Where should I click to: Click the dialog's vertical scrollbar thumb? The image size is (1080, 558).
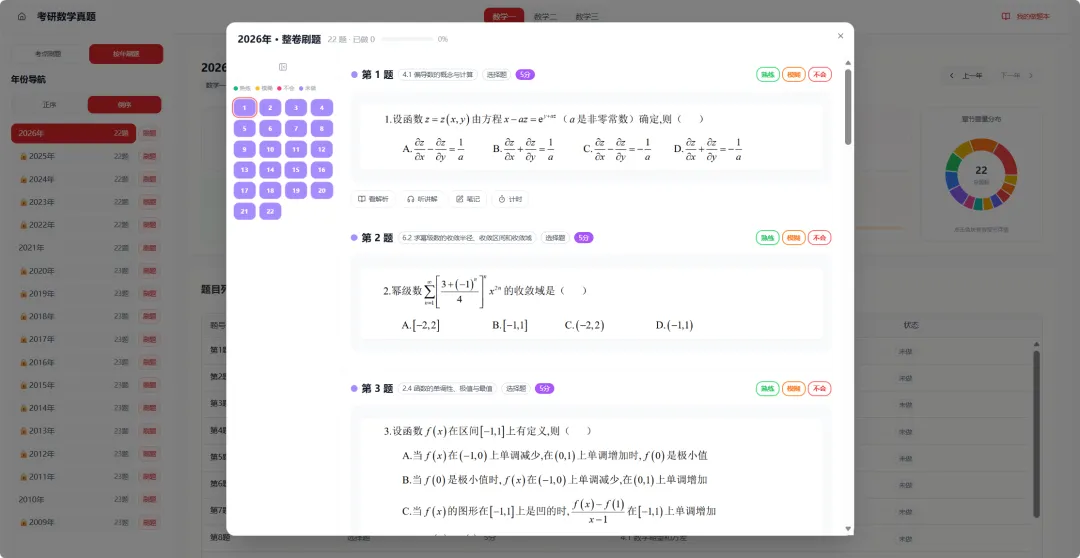(x=848, y=107)
